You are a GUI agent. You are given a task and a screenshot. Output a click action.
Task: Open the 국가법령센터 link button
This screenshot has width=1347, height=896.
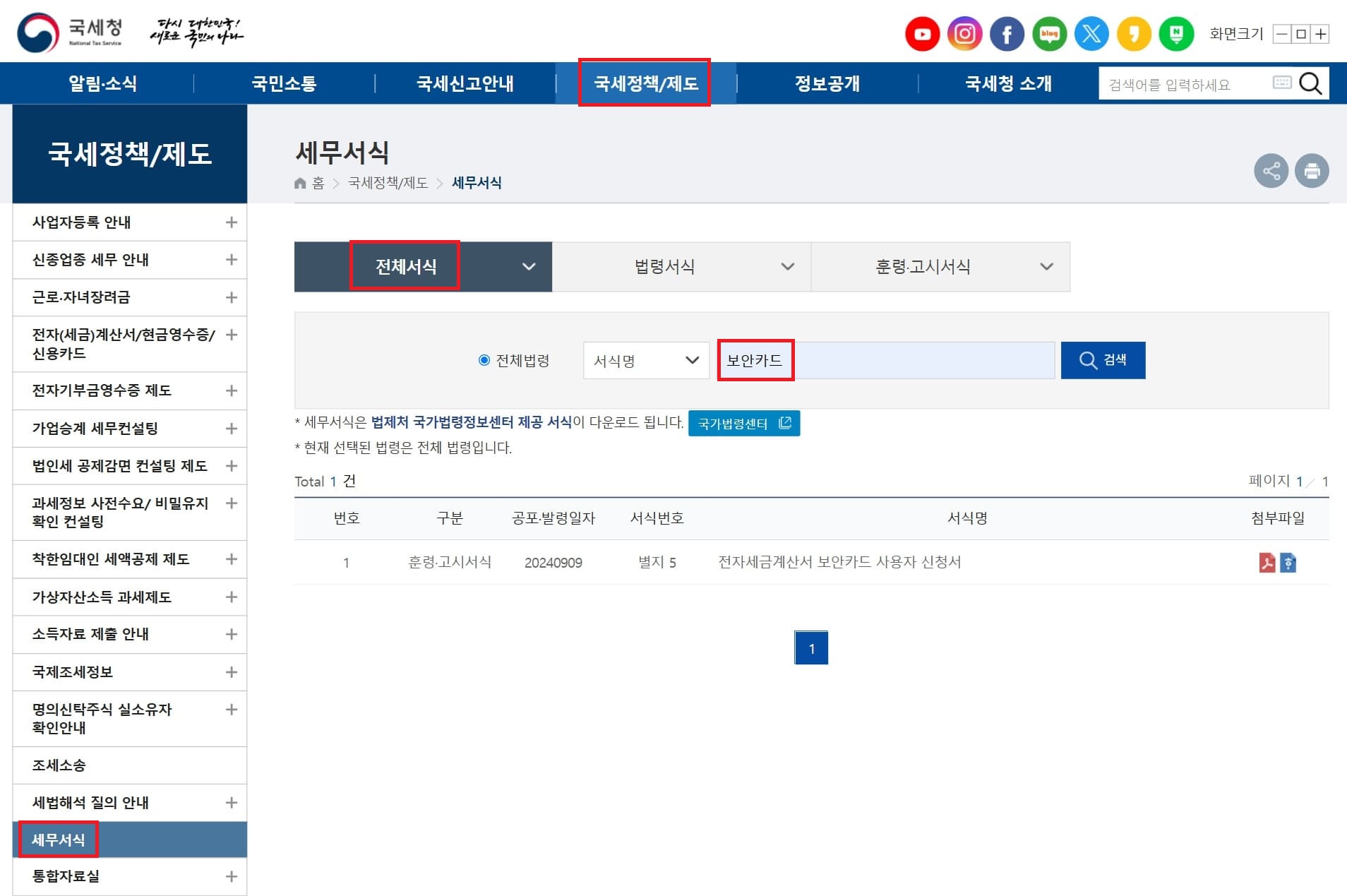(x=744, y=423)
